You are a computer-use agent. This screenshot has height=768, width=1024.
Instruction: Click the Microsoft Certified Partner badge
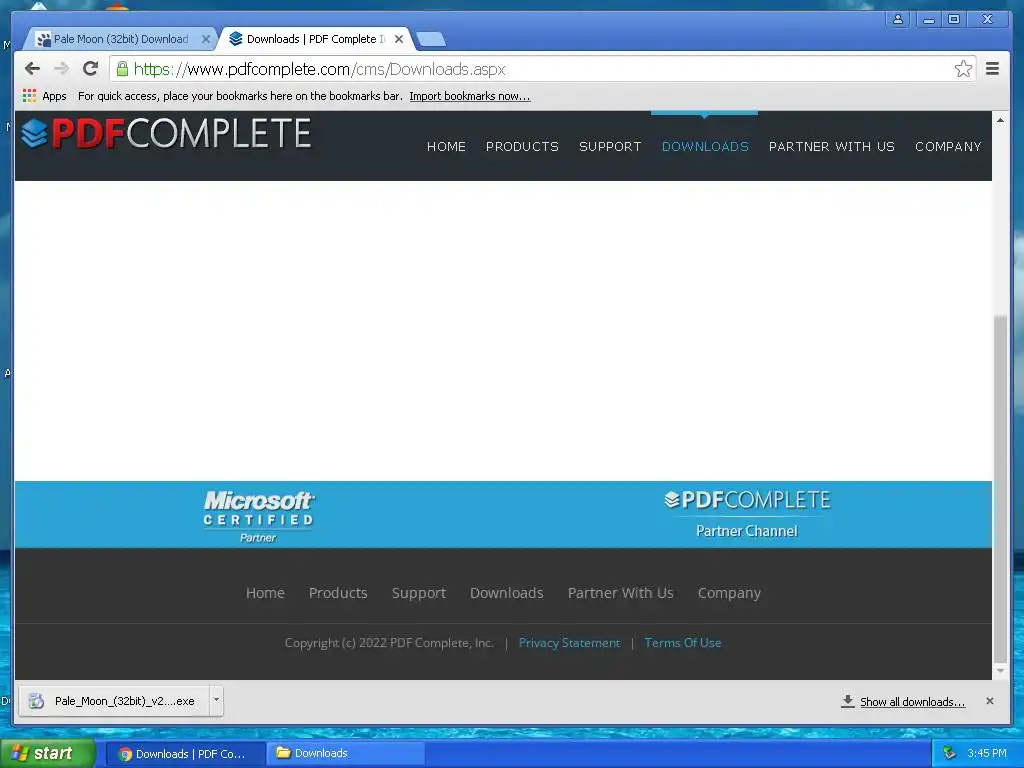click(259, 516)
